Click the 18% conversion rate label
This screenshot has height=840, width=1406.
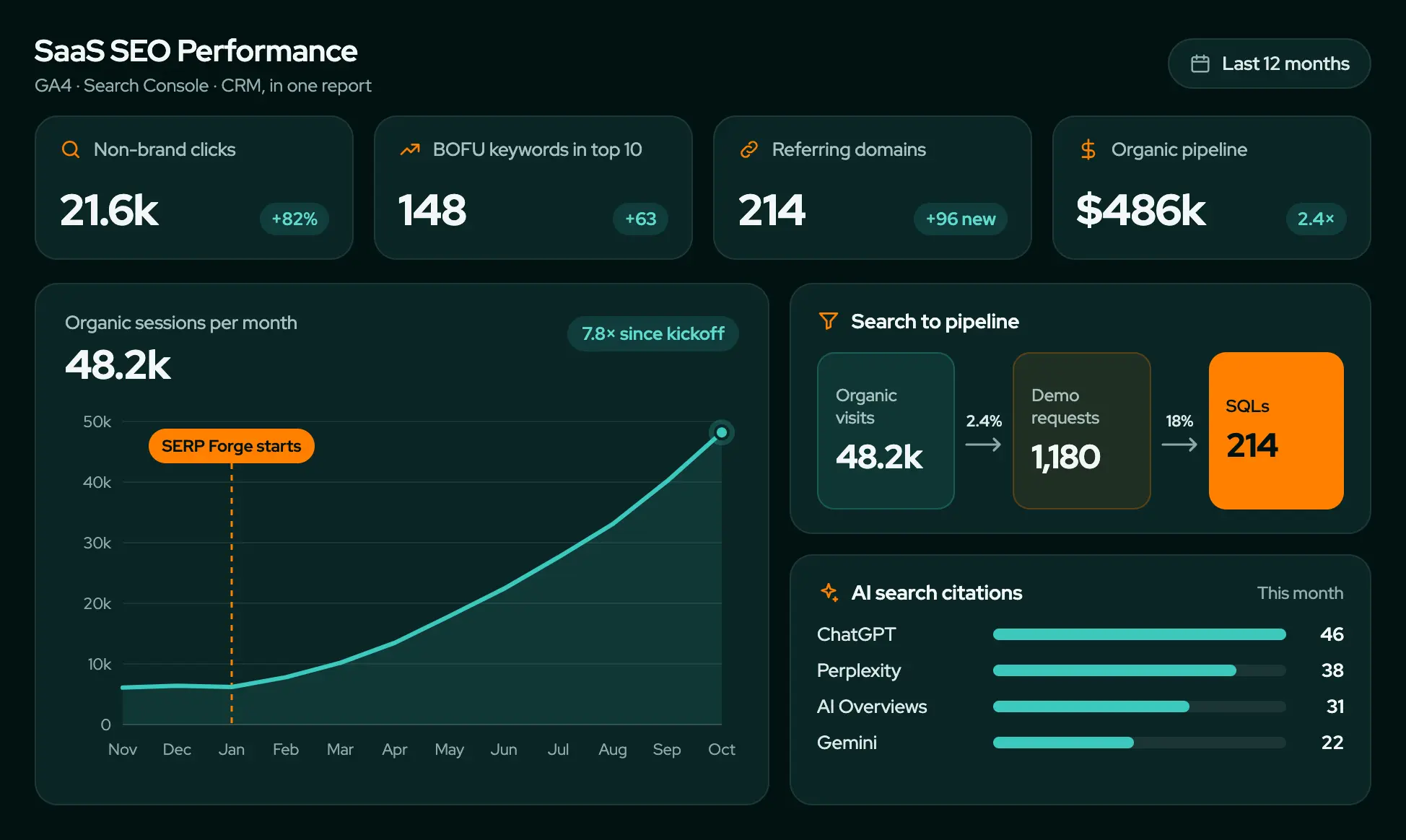1179,421
